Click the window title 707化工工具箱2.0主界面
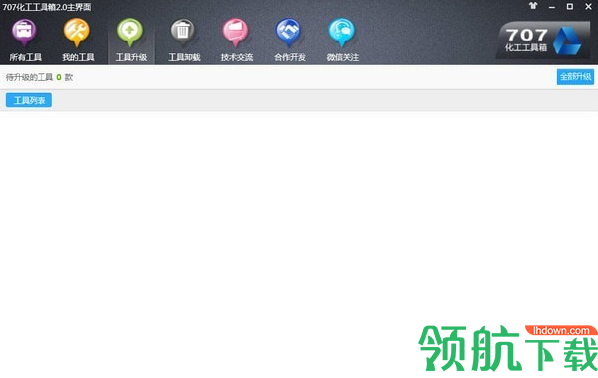598x378 pixels. tap(47, 7)
